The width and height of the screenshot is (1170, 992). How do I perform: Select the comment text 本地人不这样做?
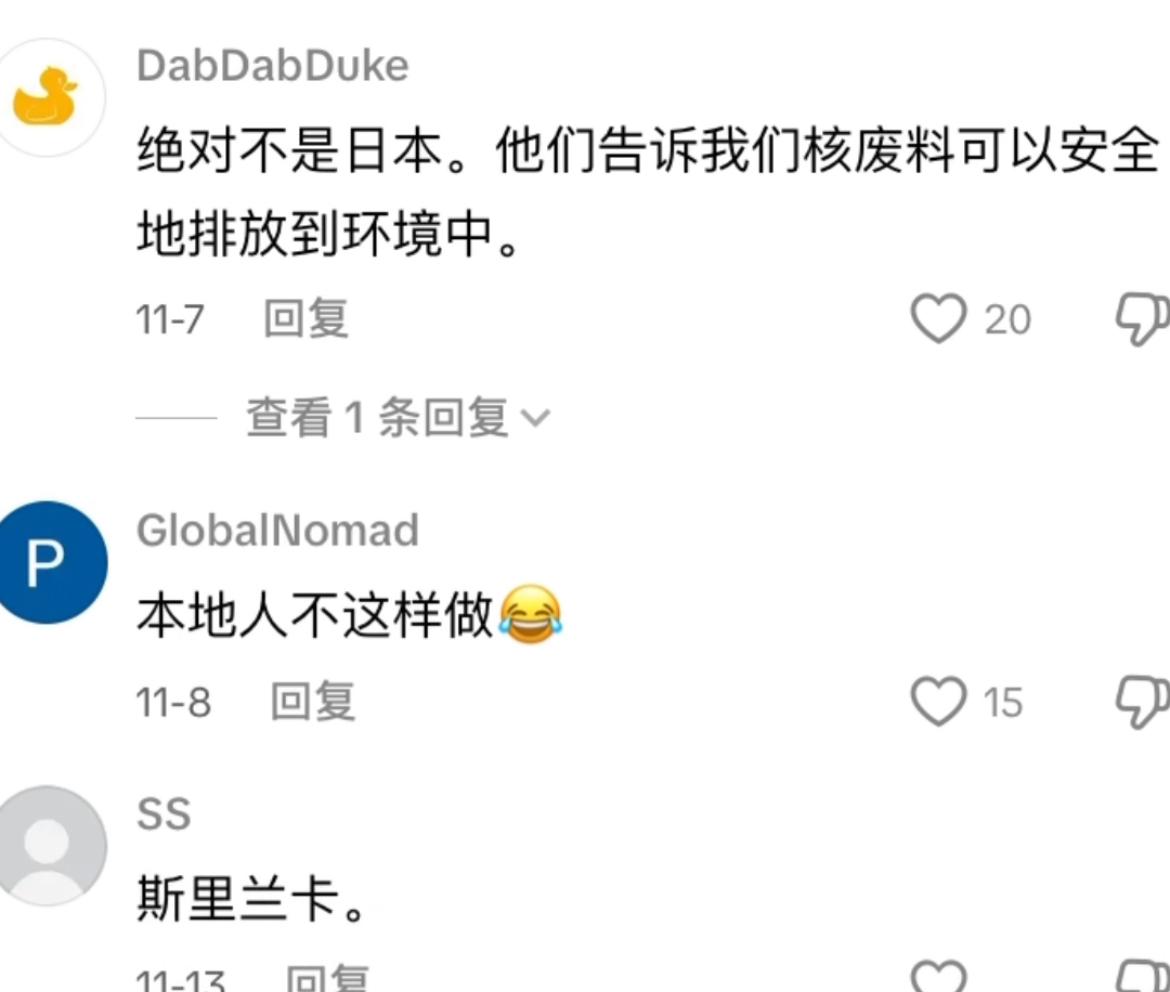(x=315, y=615)
